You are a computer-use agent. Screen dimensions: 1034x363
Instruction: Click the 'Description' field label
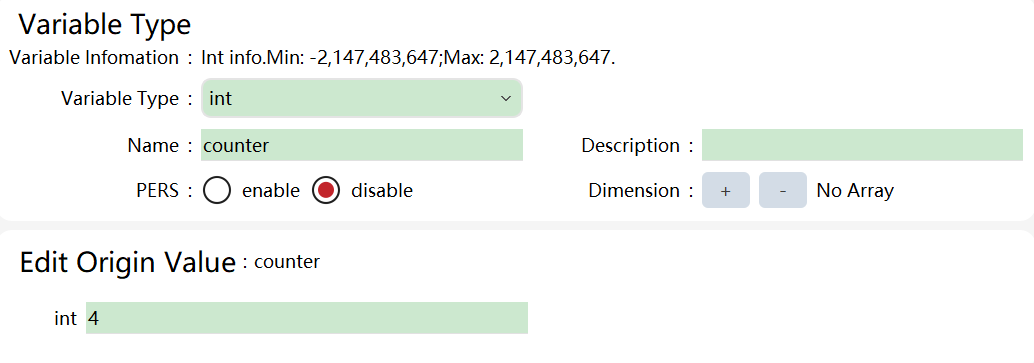(630, 145)
